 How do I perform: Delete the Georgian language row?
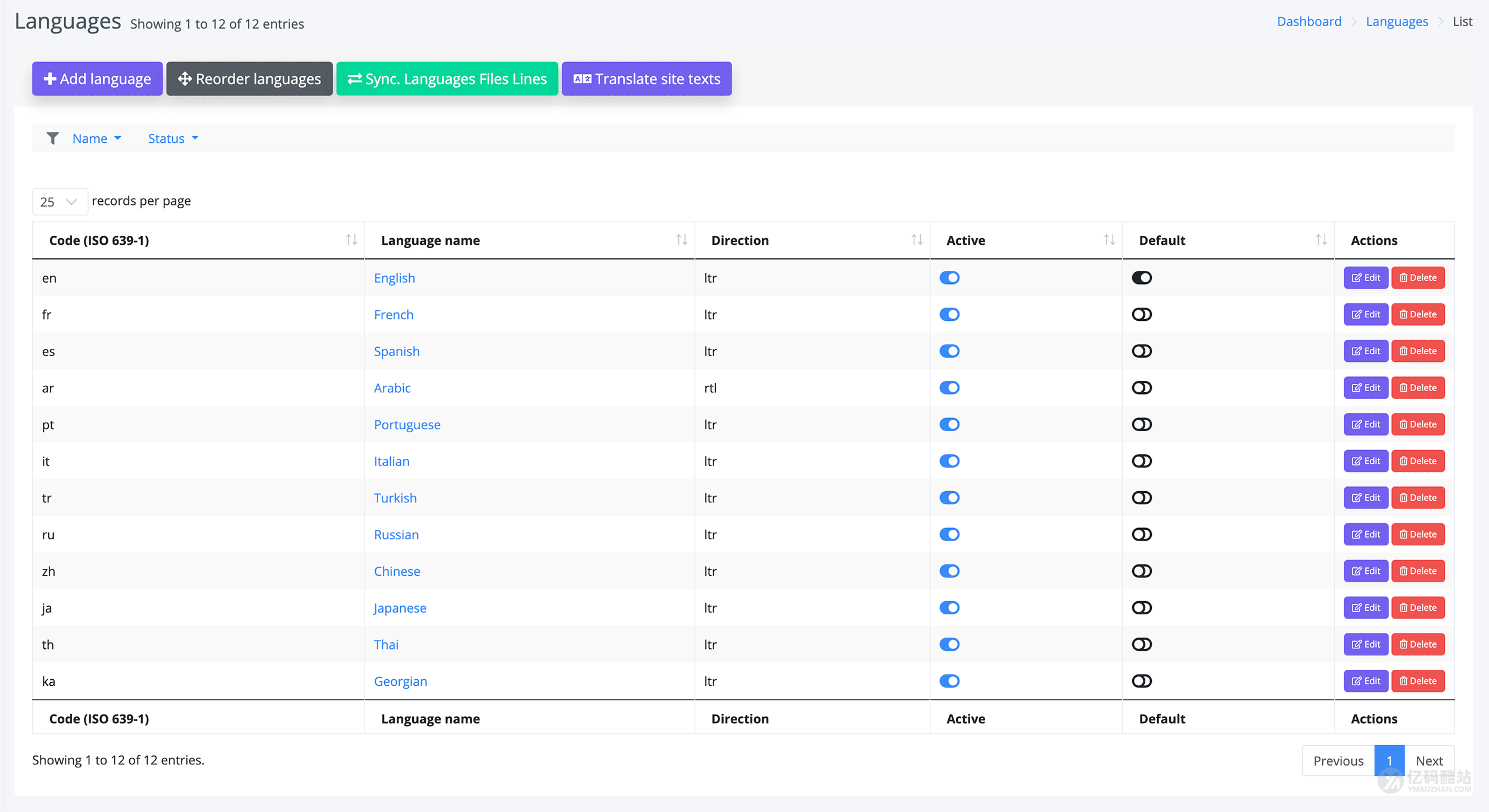1418,681
